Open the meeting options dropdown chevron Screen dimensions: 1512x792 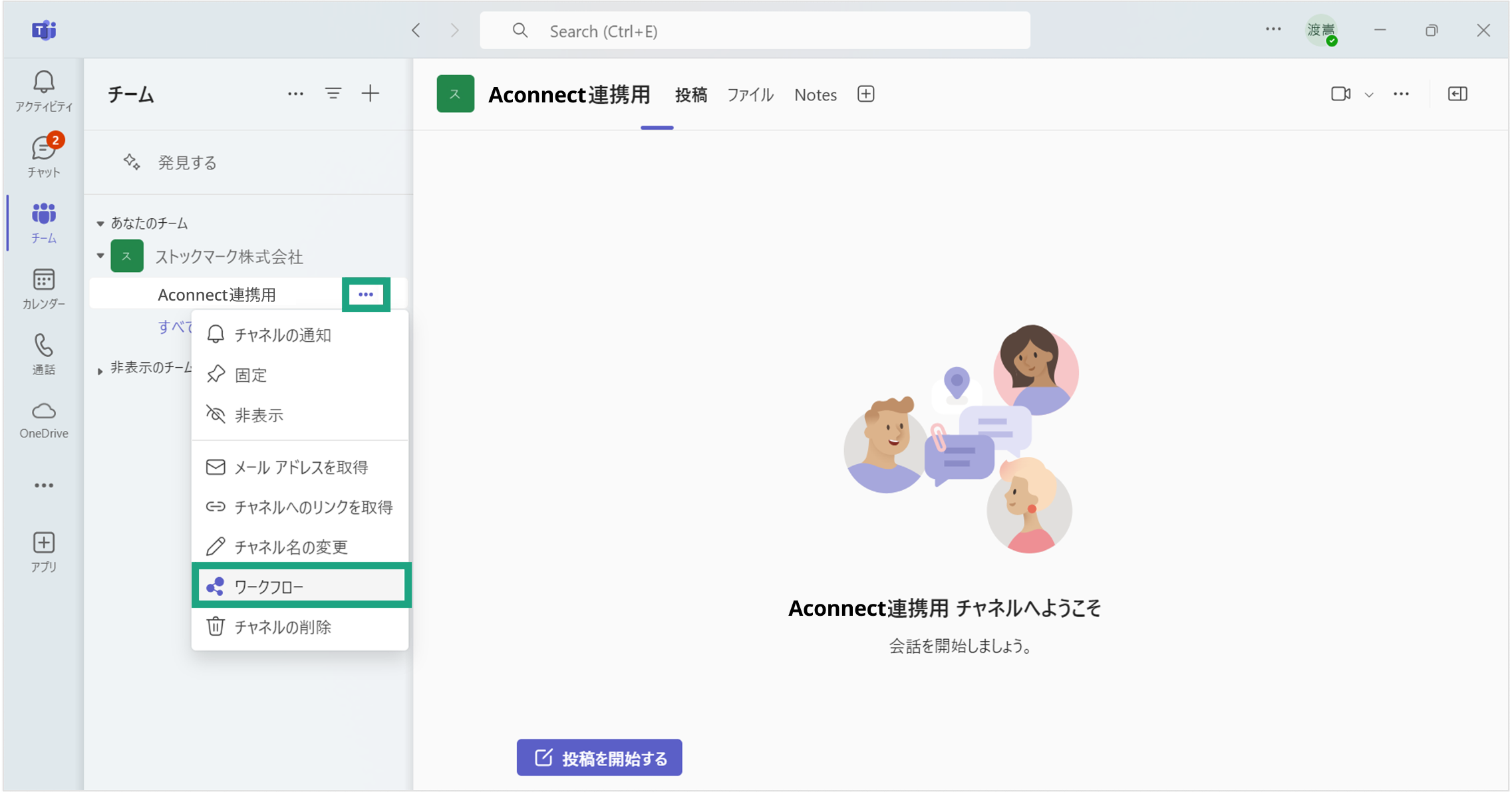pyautogui.click(x=1369, y=95)
